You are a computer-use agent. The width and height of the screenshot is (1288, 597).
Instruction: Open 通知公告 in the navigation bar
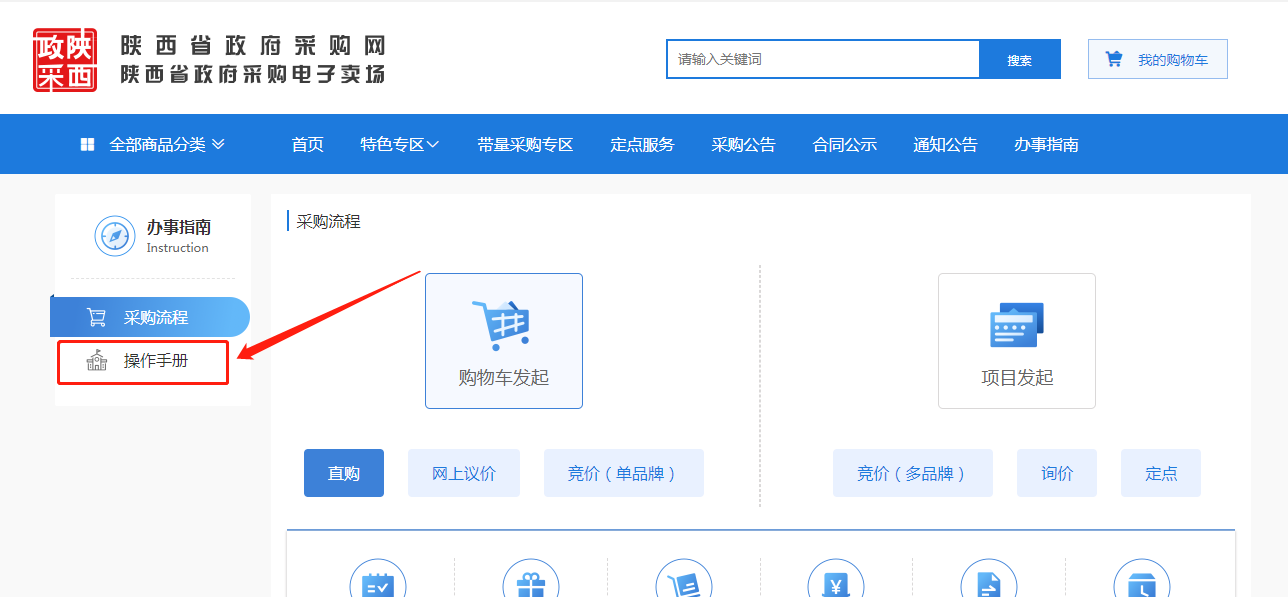tap(945, 144)
